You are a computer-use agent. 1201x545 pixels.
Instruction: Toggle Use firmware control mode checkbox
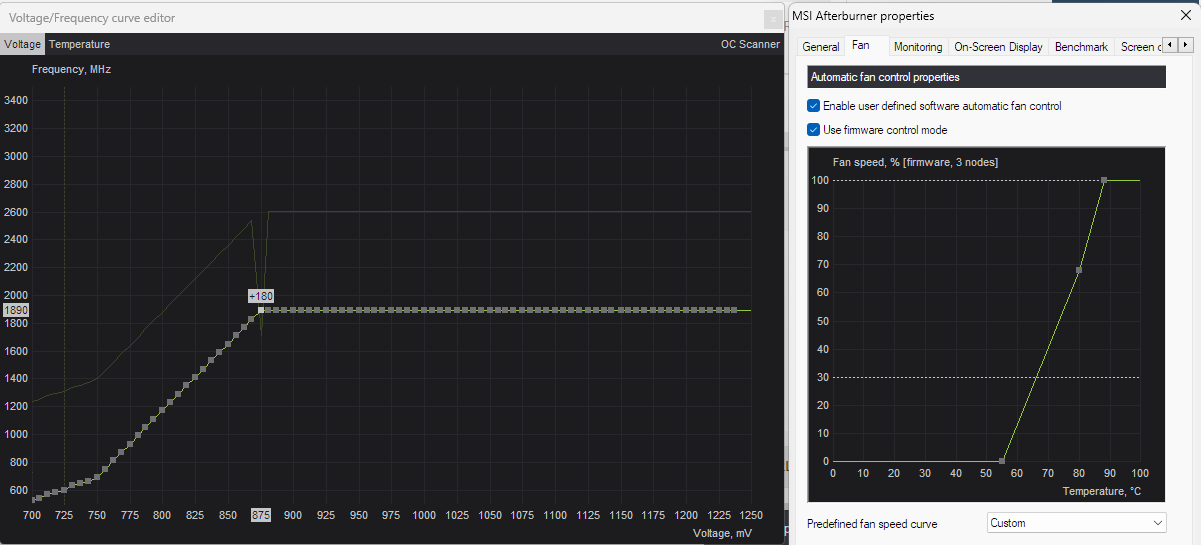click(814, 130)
